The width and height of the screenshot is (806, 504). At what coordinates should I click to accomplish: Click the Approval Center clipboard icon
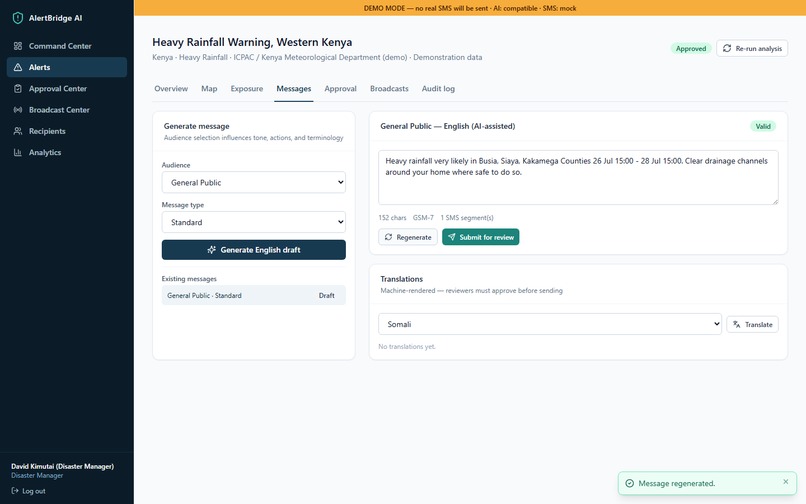click(18, 88)
